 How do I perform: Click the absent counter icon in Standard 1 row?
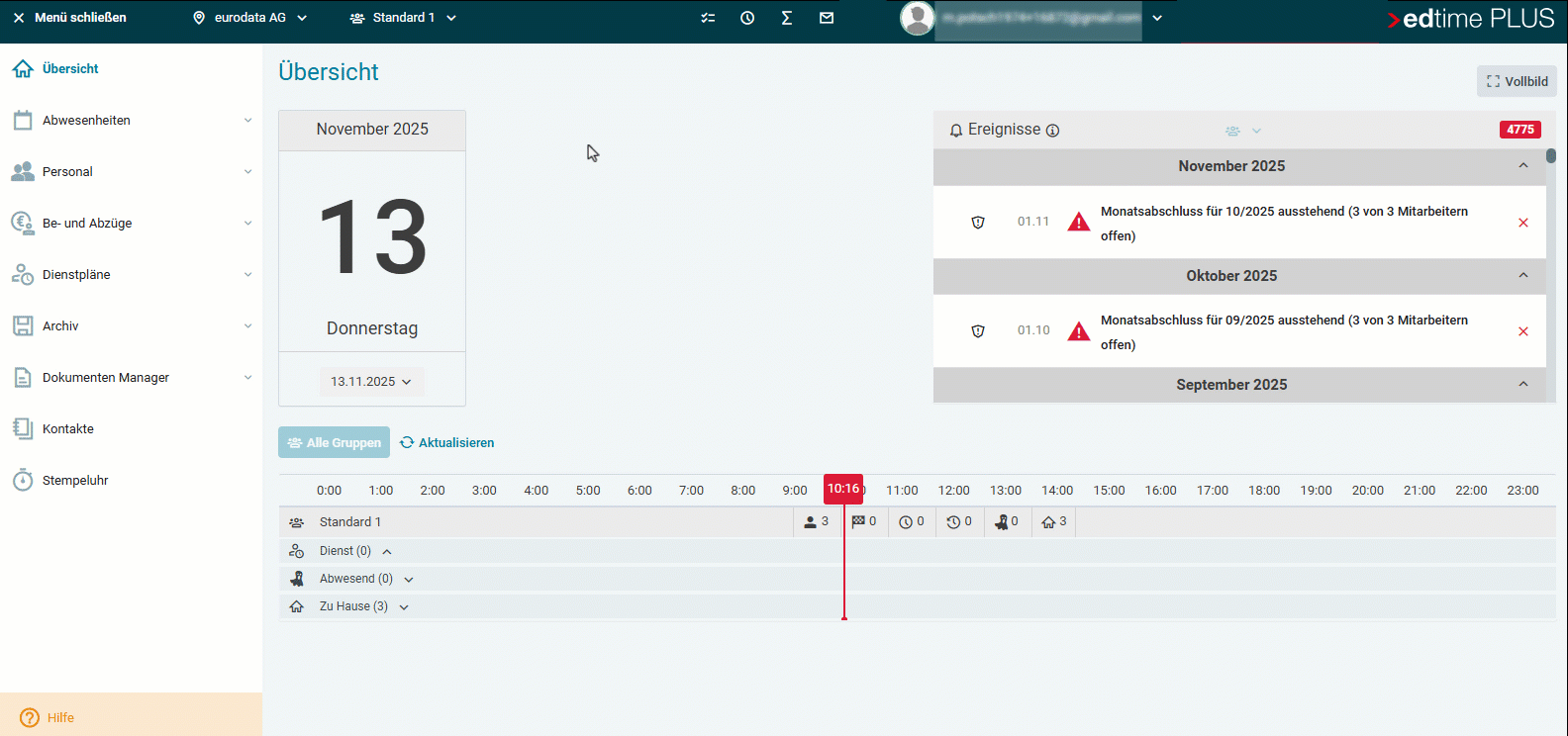(1001, 522)
